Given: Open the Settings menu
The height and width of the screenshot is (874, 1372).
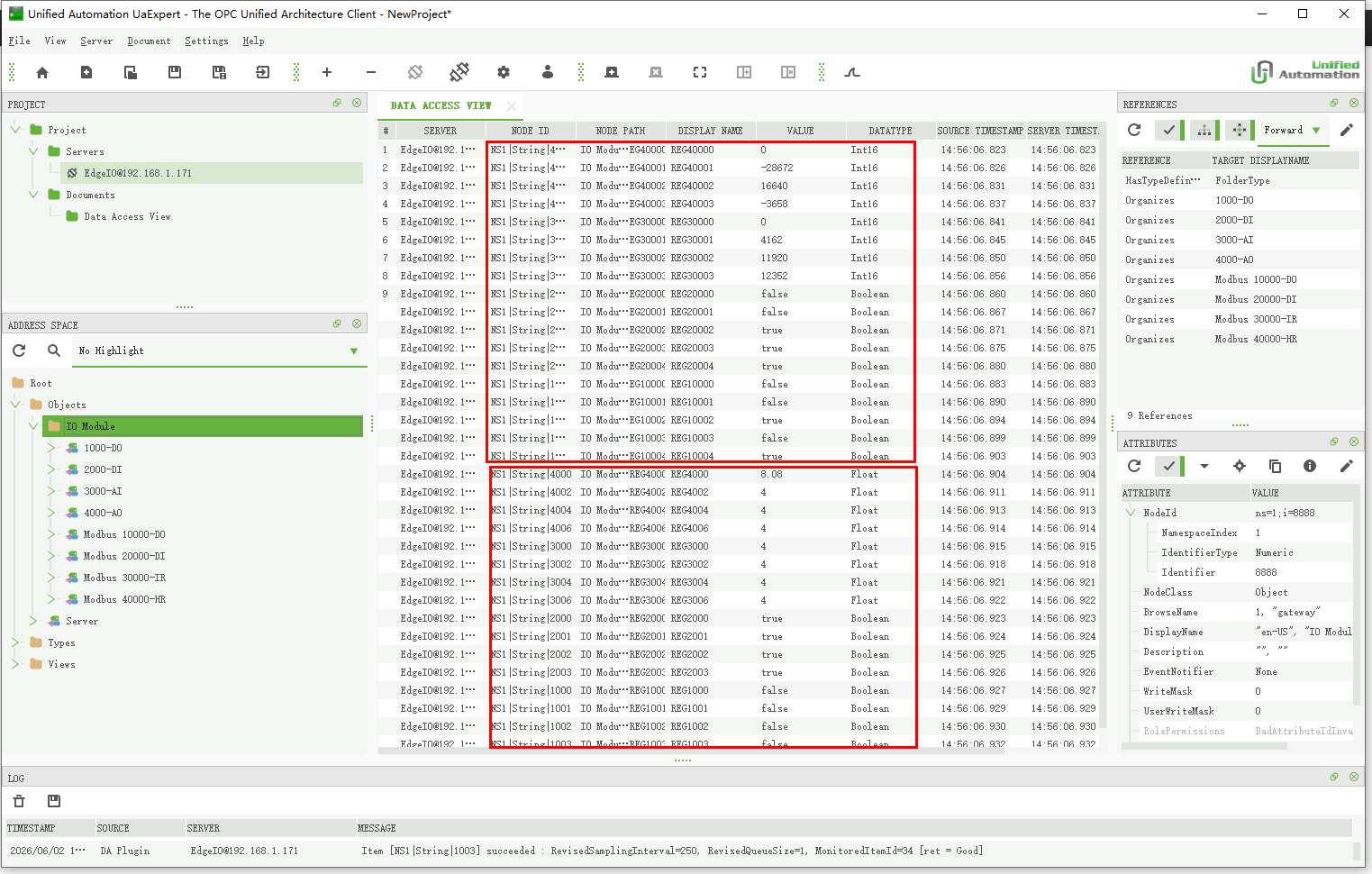Looking at the screenshot, I should click(206, 41).
